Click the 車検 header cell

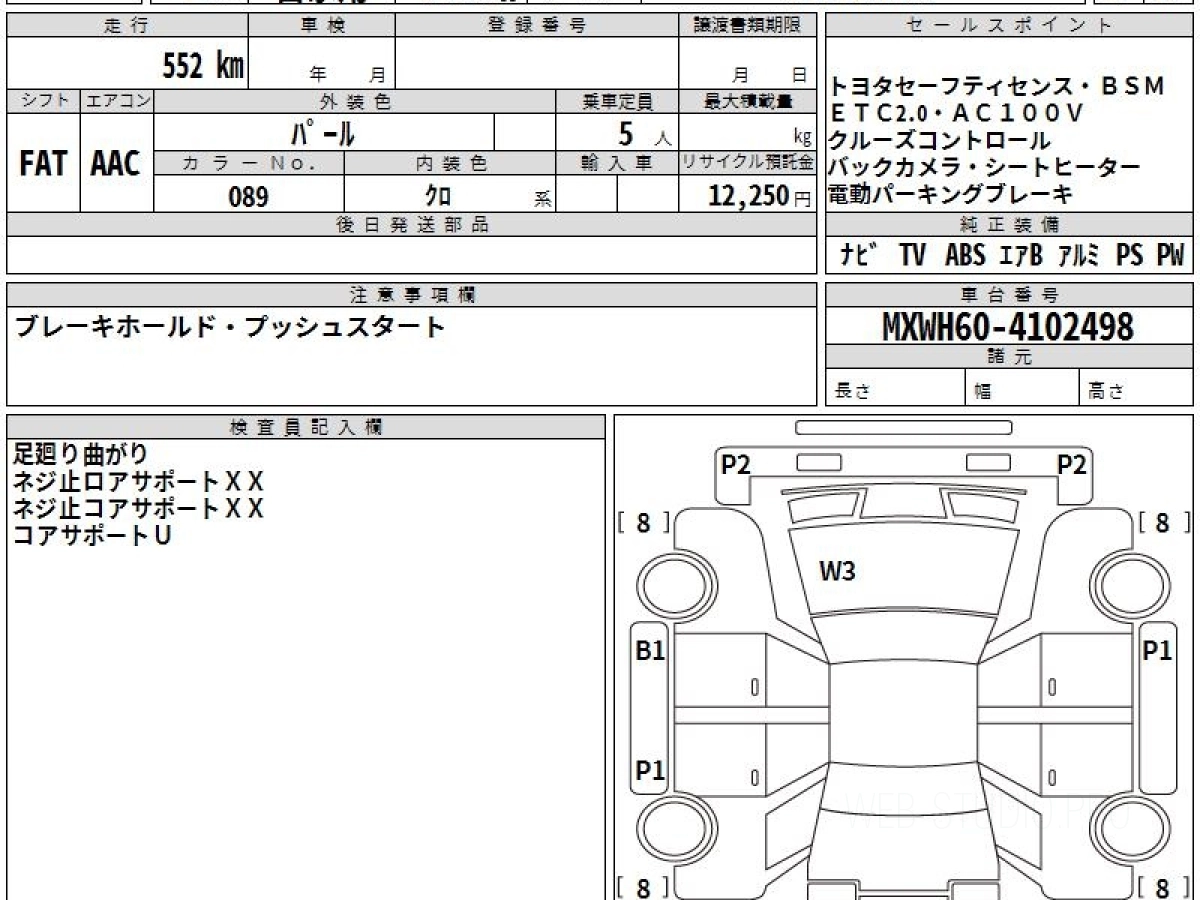coord(322,27)
